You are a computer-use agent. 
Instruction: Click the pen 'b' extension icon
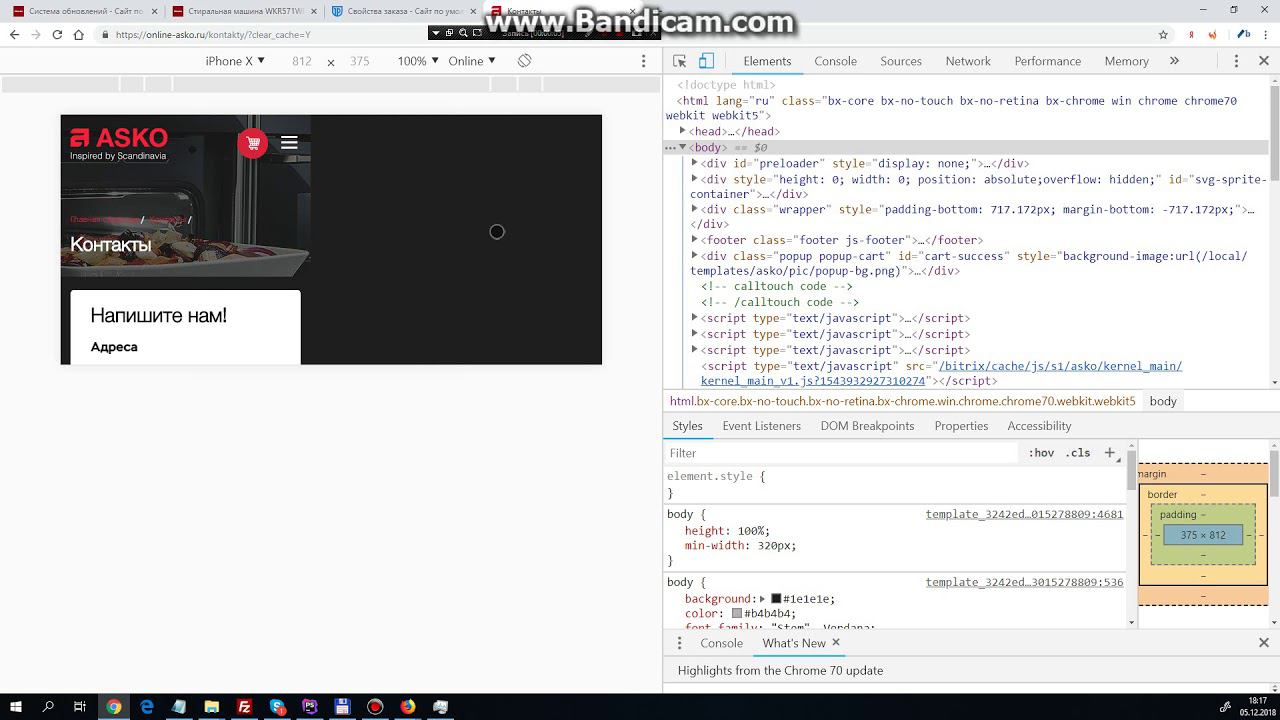1243,34
